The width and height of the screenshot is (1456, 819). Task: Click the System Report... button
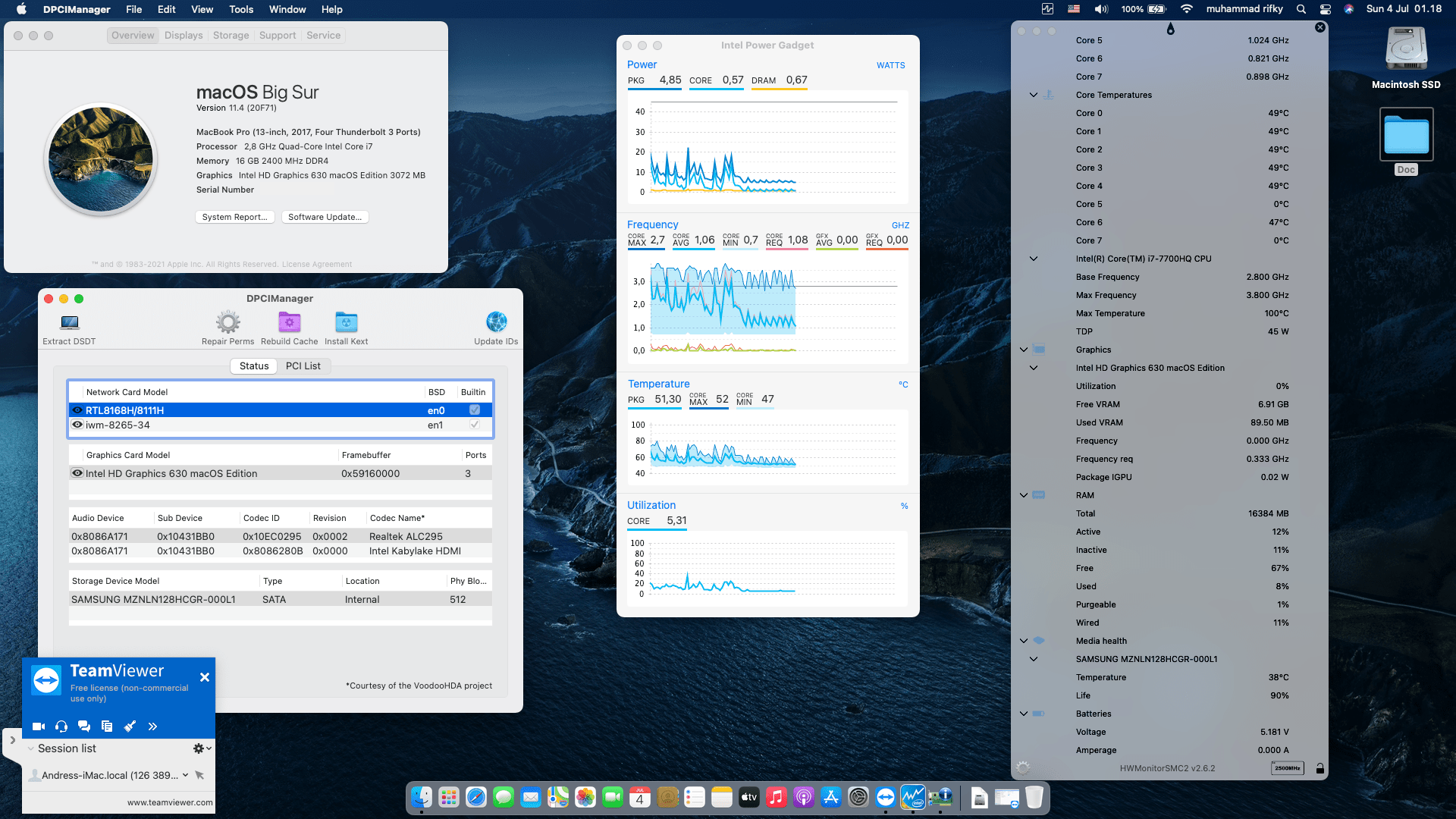pos(234,217)
